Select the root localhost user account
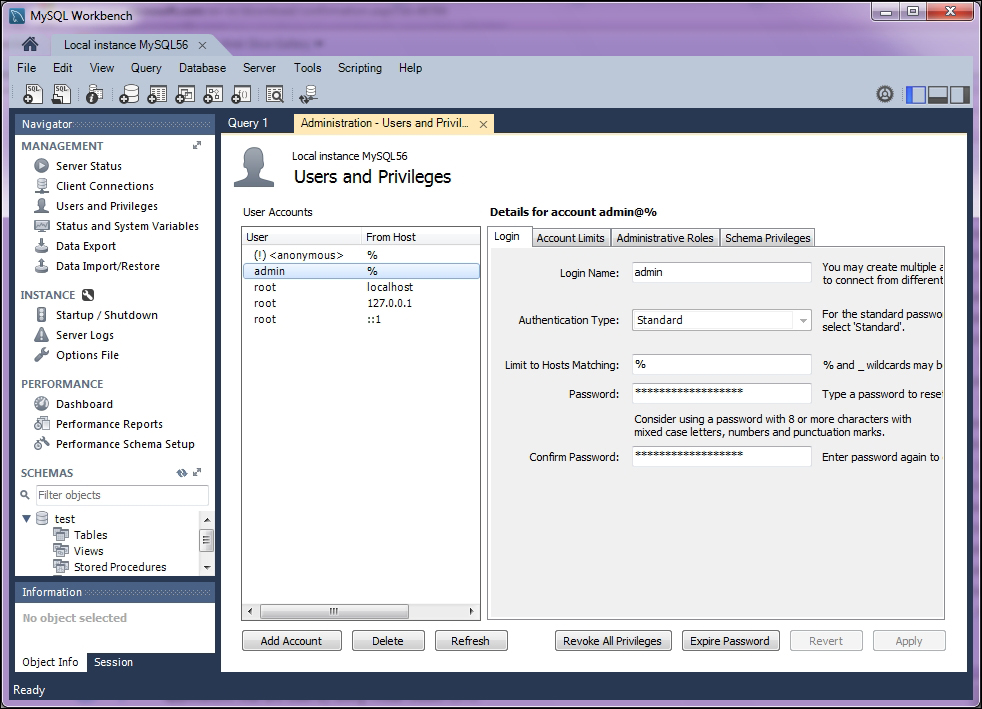982x709 pixels. [361, 287]
